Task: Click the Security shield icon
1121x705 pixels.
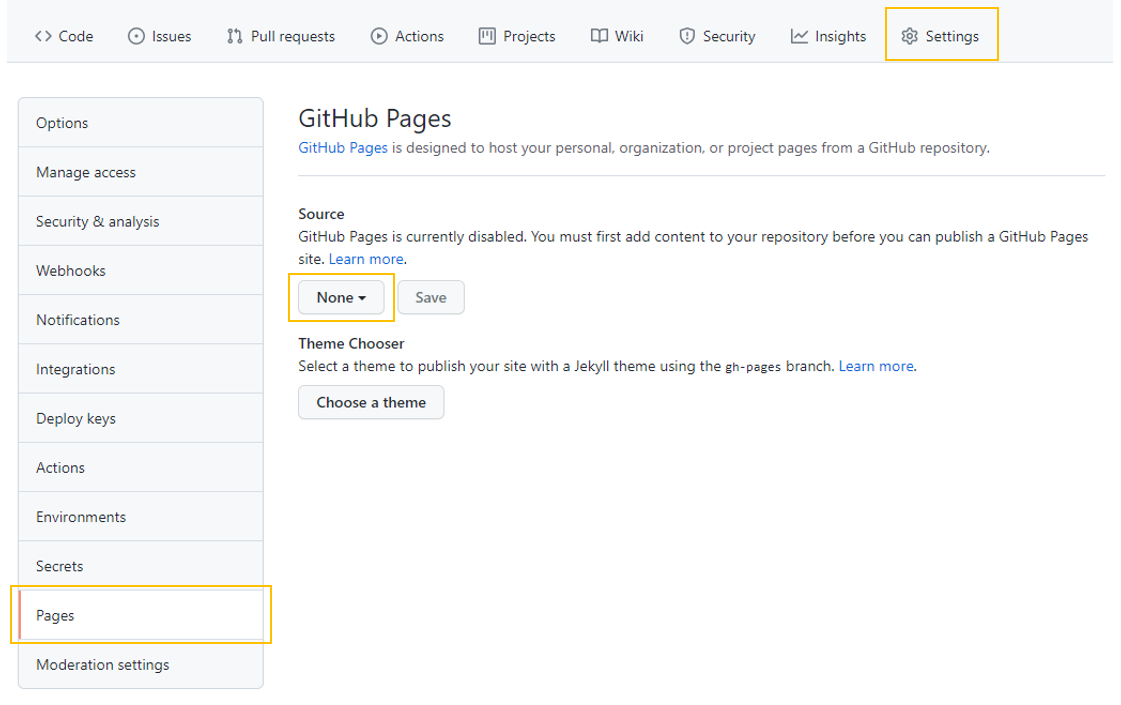Action: click(687, 36)
